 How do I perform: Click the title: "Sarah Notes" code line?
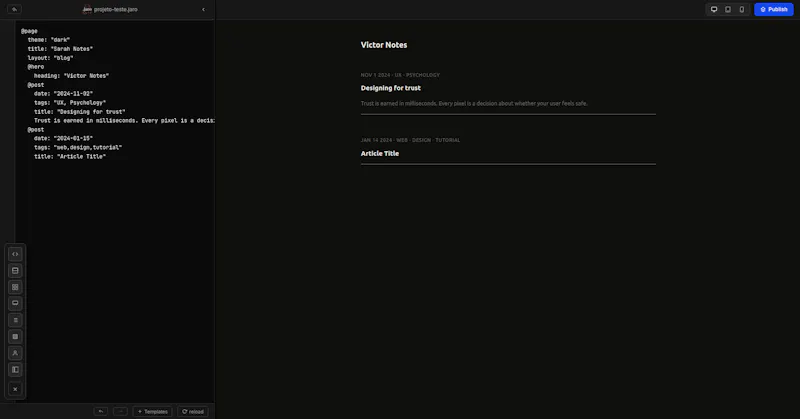(60, 49)
